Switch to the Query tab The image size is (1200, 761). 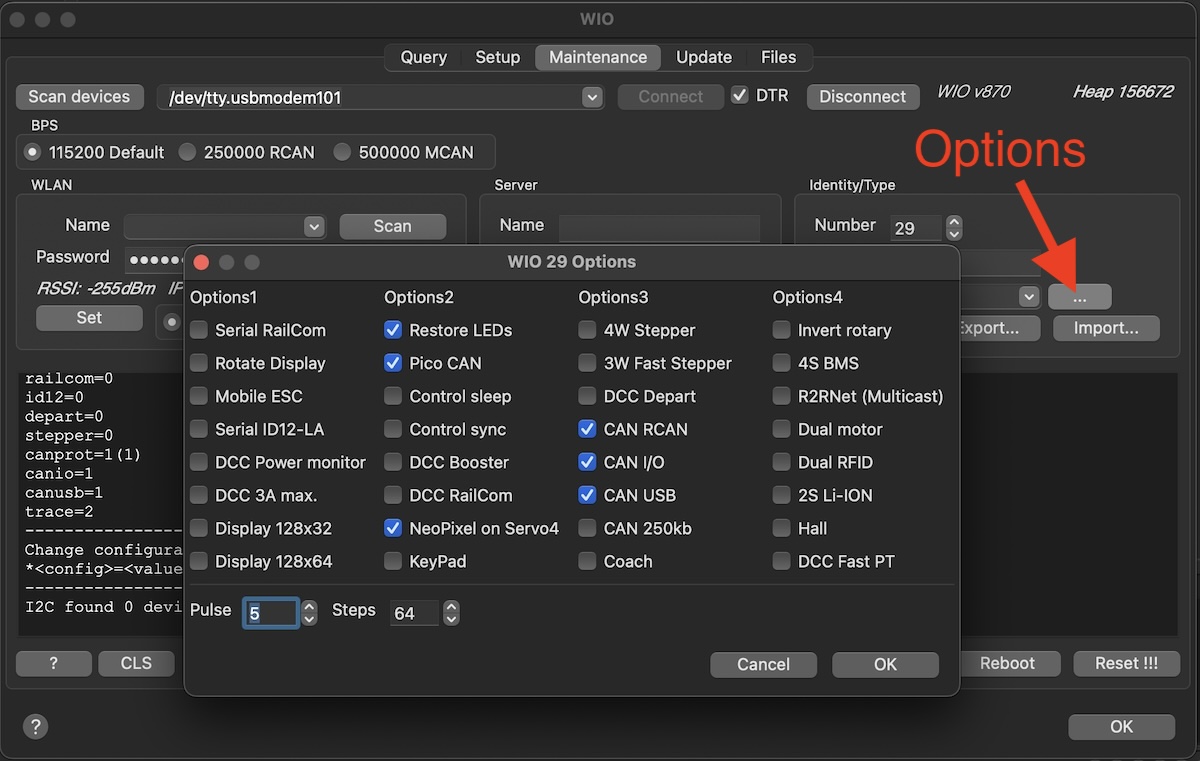pyautogui.click(x=423, y=57)
